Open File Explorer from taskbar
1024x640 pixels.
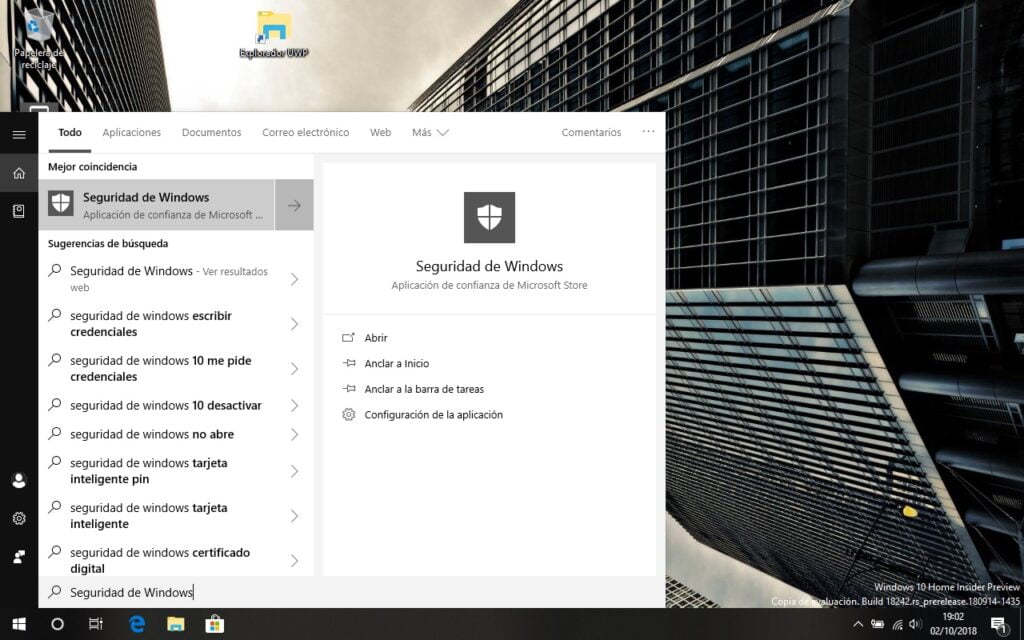tap(176, 624)
